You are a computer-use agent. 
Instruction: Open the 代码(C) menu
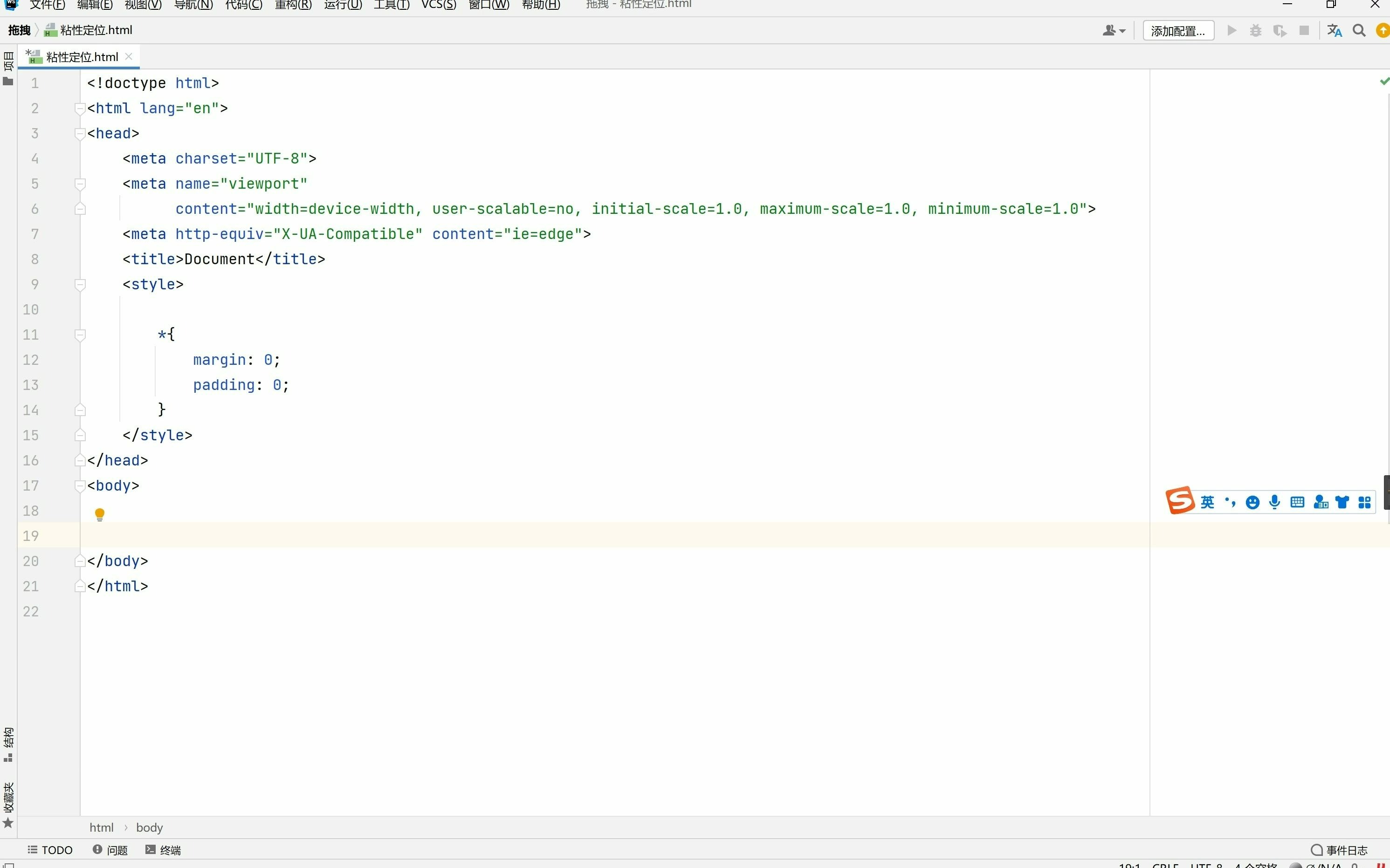(x=243, y=5)
